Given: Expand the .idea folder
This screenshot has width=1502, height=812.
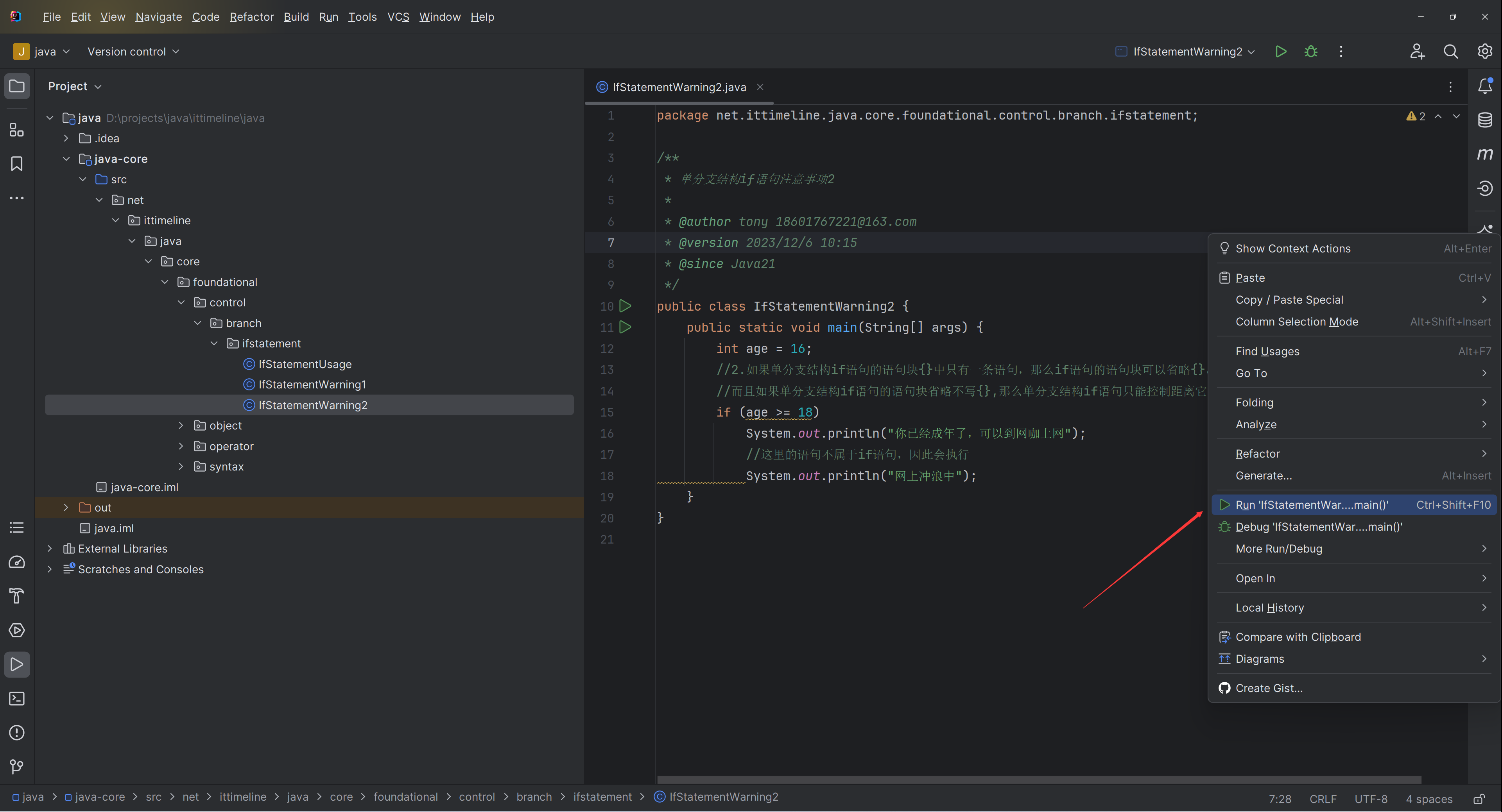Looking at the screenshot, I should click(x=66, y=138).
